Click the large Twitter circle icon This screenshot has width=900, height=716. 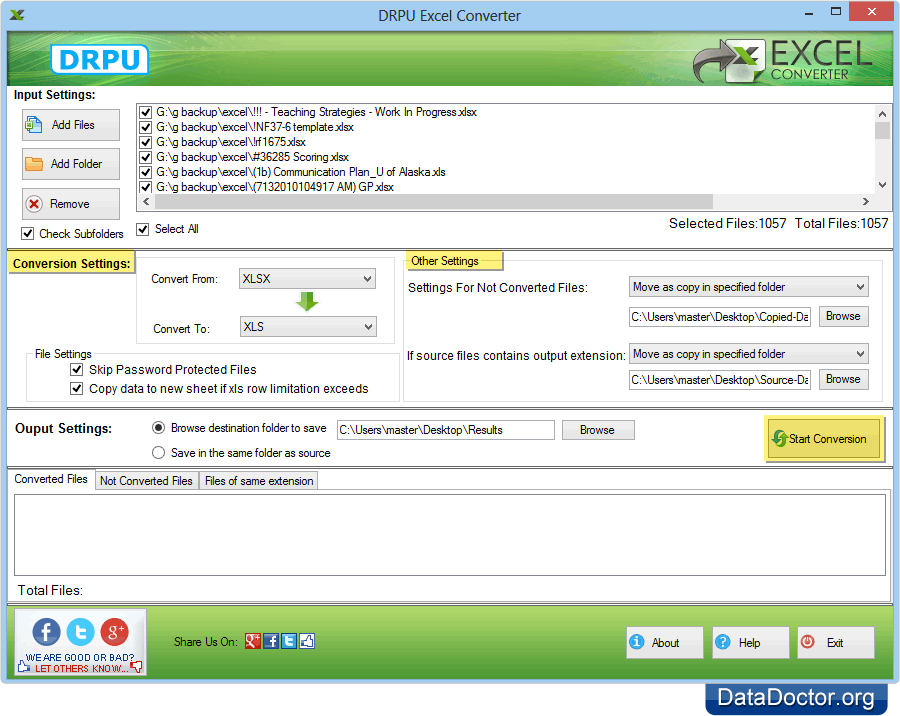click(80, 632)
